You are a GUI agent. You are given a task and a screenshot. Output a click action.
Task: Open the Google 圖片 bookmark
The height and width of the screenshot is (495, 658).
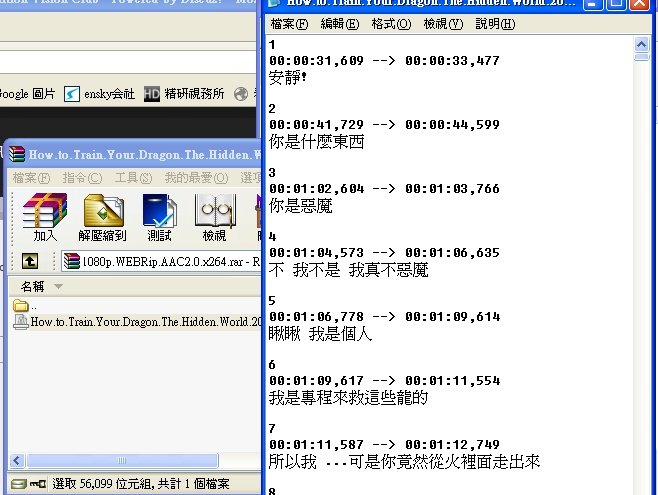27,94
